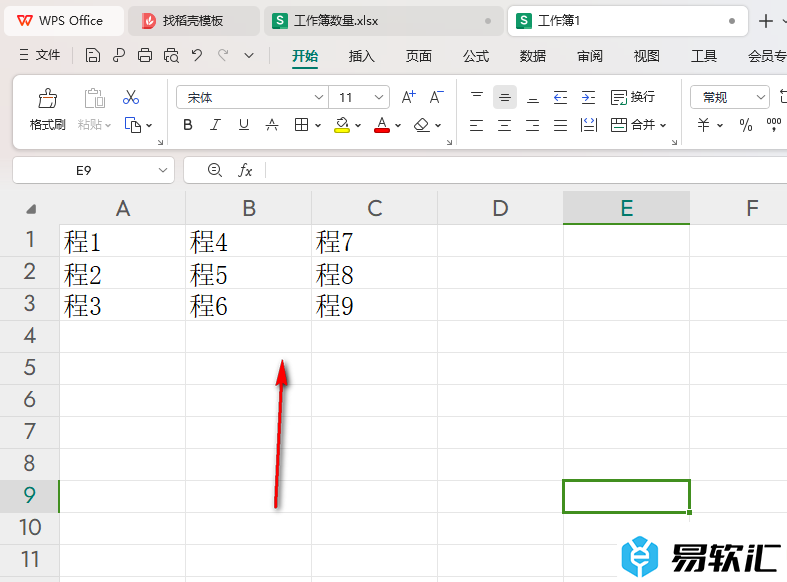Open the font size dropdown (11)
This screenshot has height=582, width=787.
(x=379, y=97)
